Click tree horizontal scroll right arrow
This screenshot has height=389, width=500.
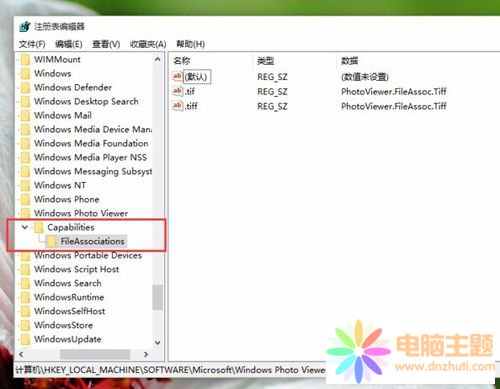tap(146, 354)
